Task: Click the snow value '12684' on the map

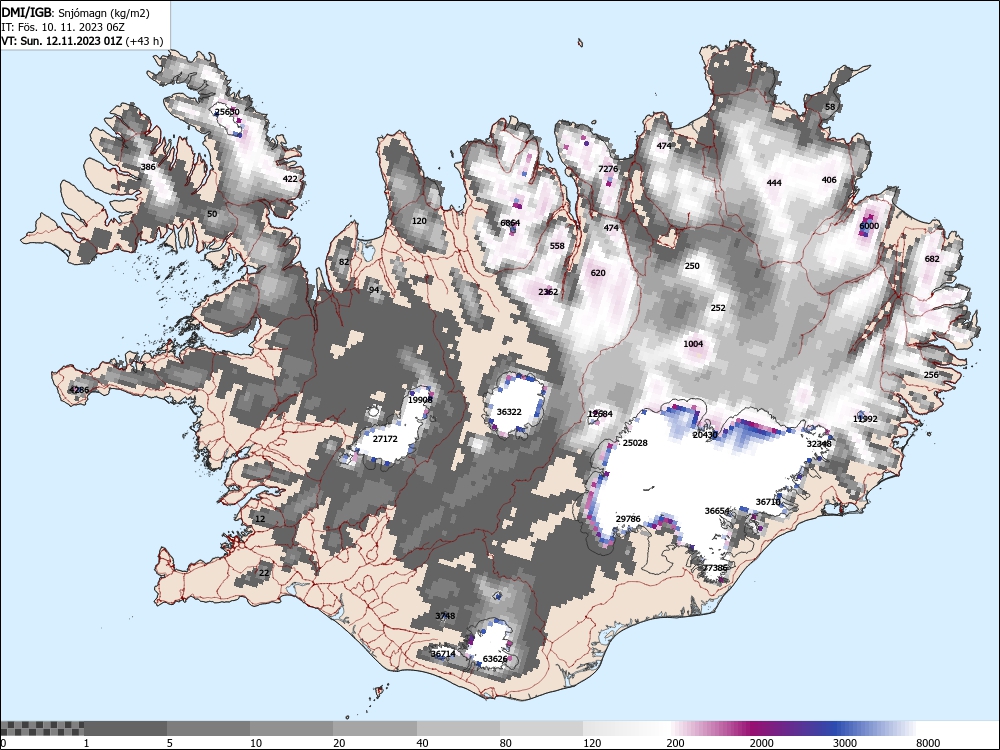Action: pos(600,414)
